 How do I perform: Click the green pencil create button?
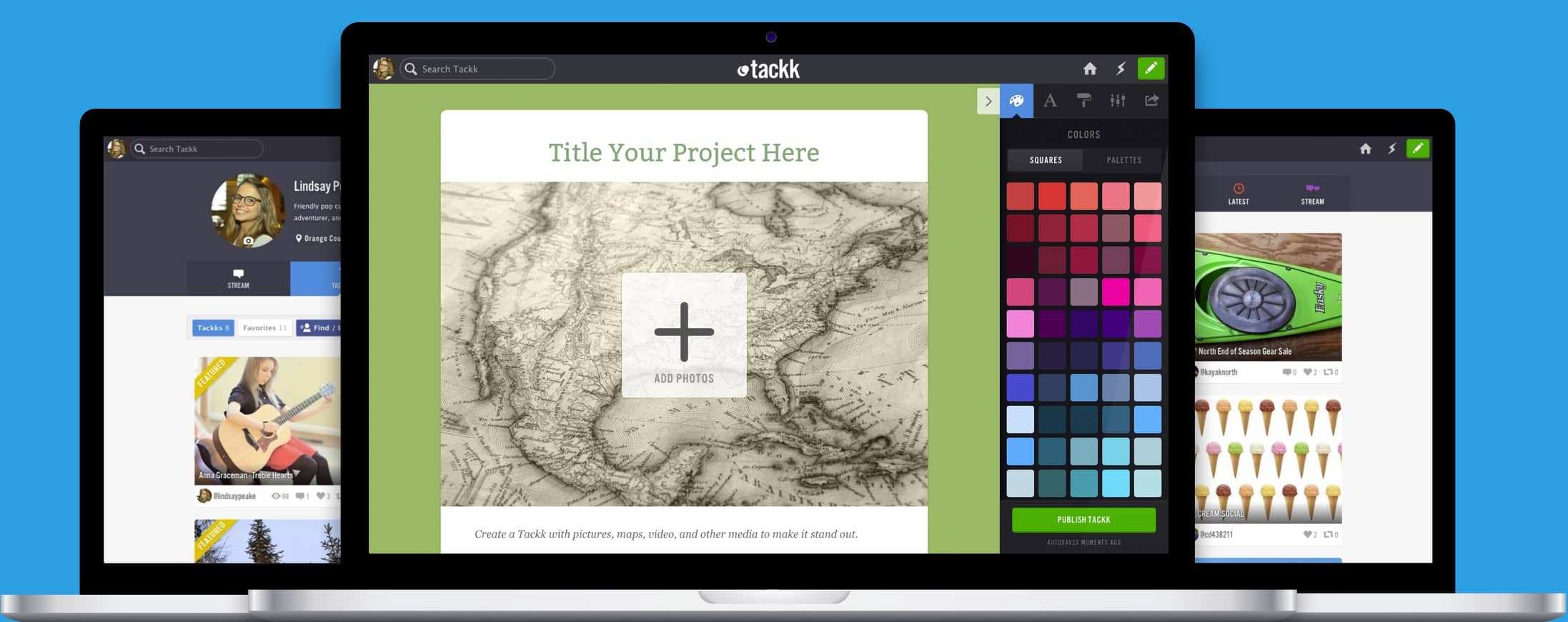(x=1151, y=69)
